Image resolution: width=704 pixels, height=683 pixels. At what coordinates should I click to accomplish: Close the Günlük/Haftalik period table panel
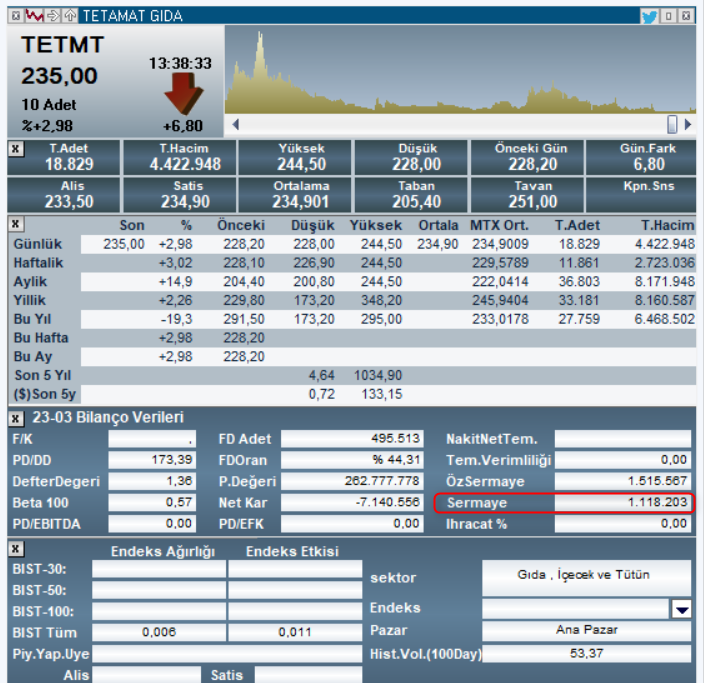[x=16, y=224]
